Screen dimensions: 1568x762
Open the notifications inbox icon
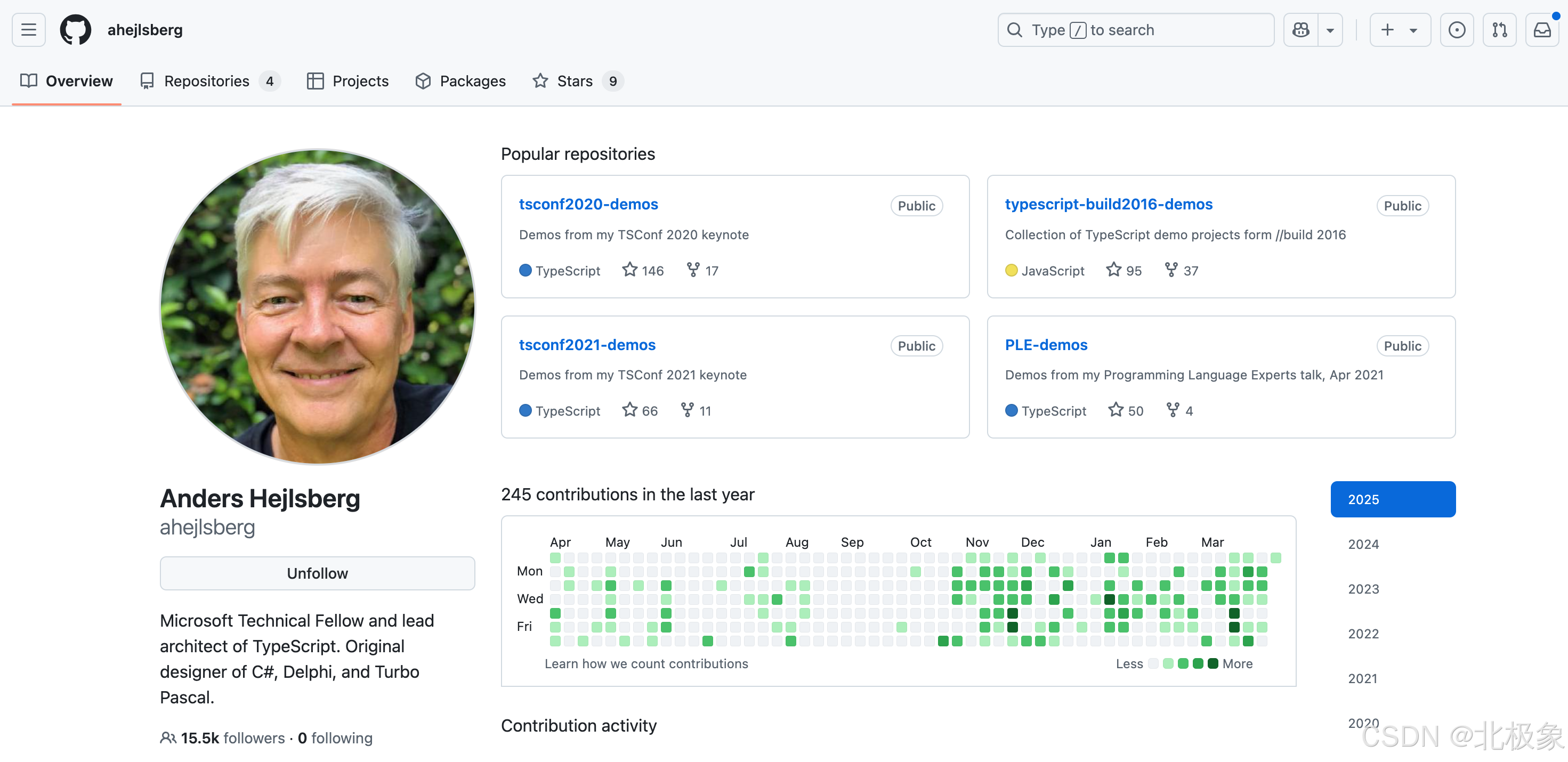coord(1542,30)
